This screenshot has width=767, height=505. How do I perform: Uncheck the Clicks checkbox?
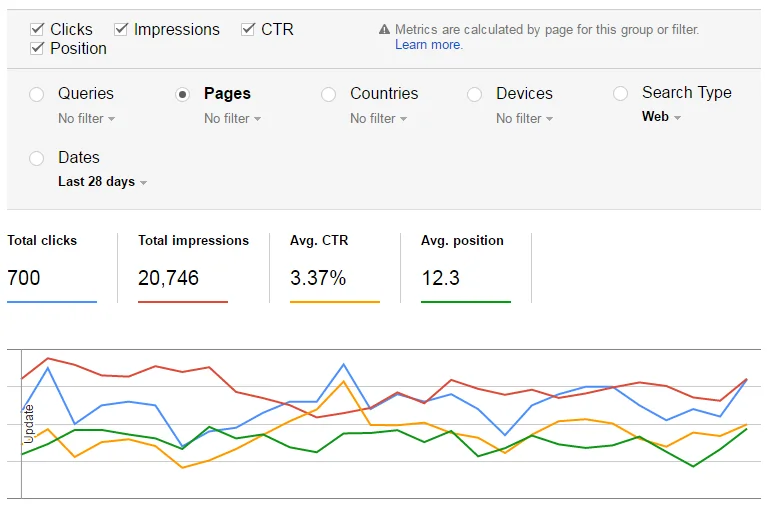37,29
